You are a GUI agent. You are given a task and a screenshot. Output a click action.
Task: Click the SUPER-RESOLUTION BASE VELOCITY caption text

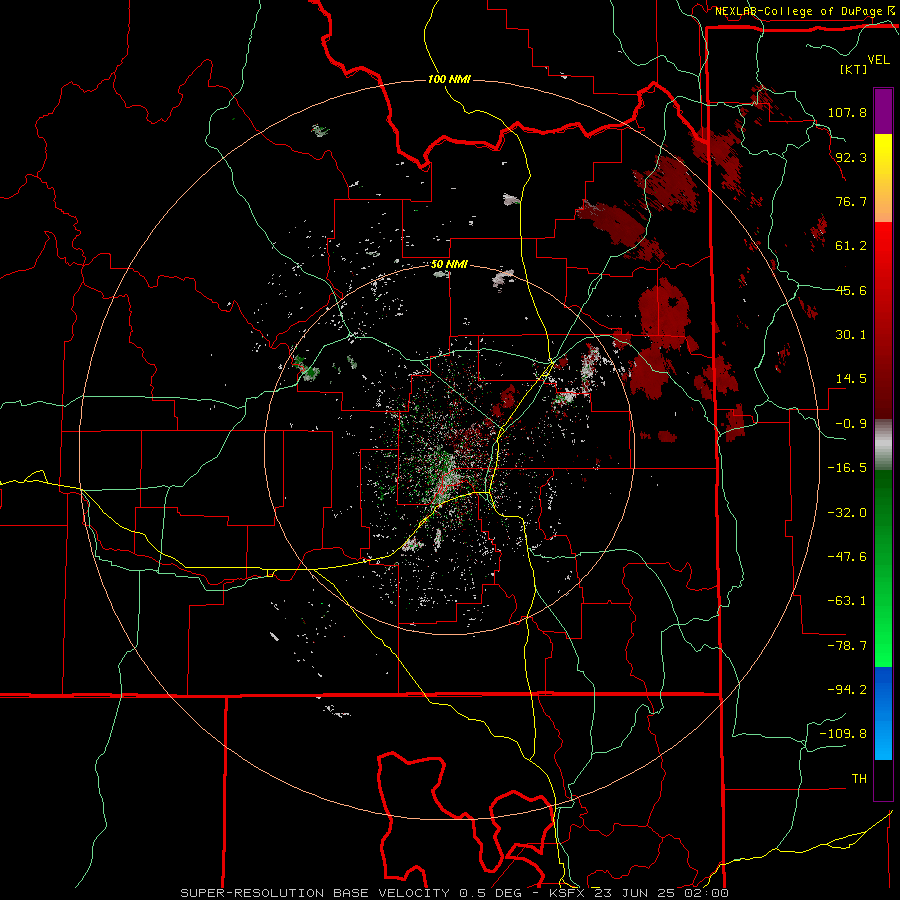pos(315,893)
